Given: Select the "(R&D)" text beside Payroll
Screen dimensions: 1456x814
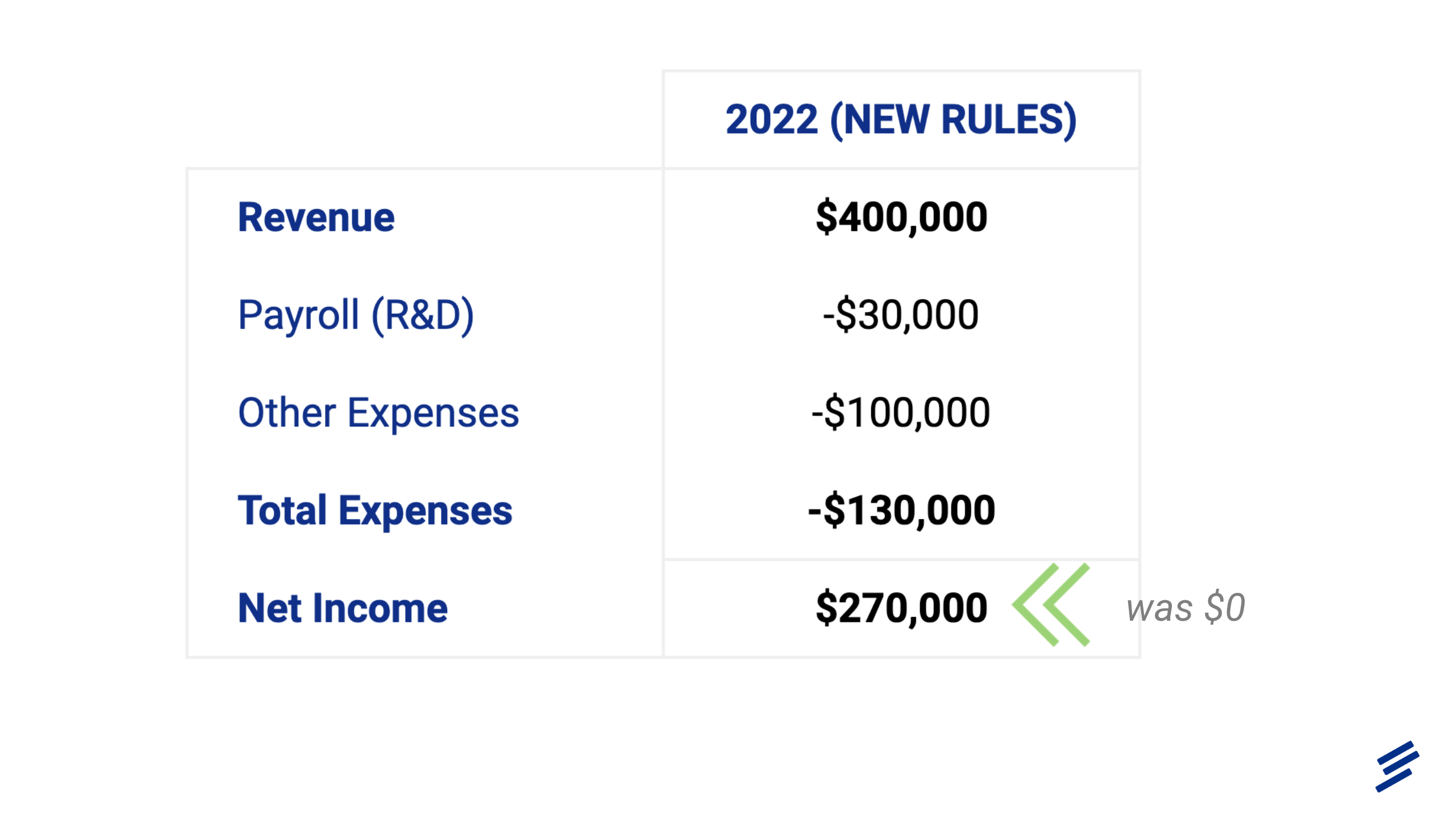Looking at the screenshot, I should 422,315.
